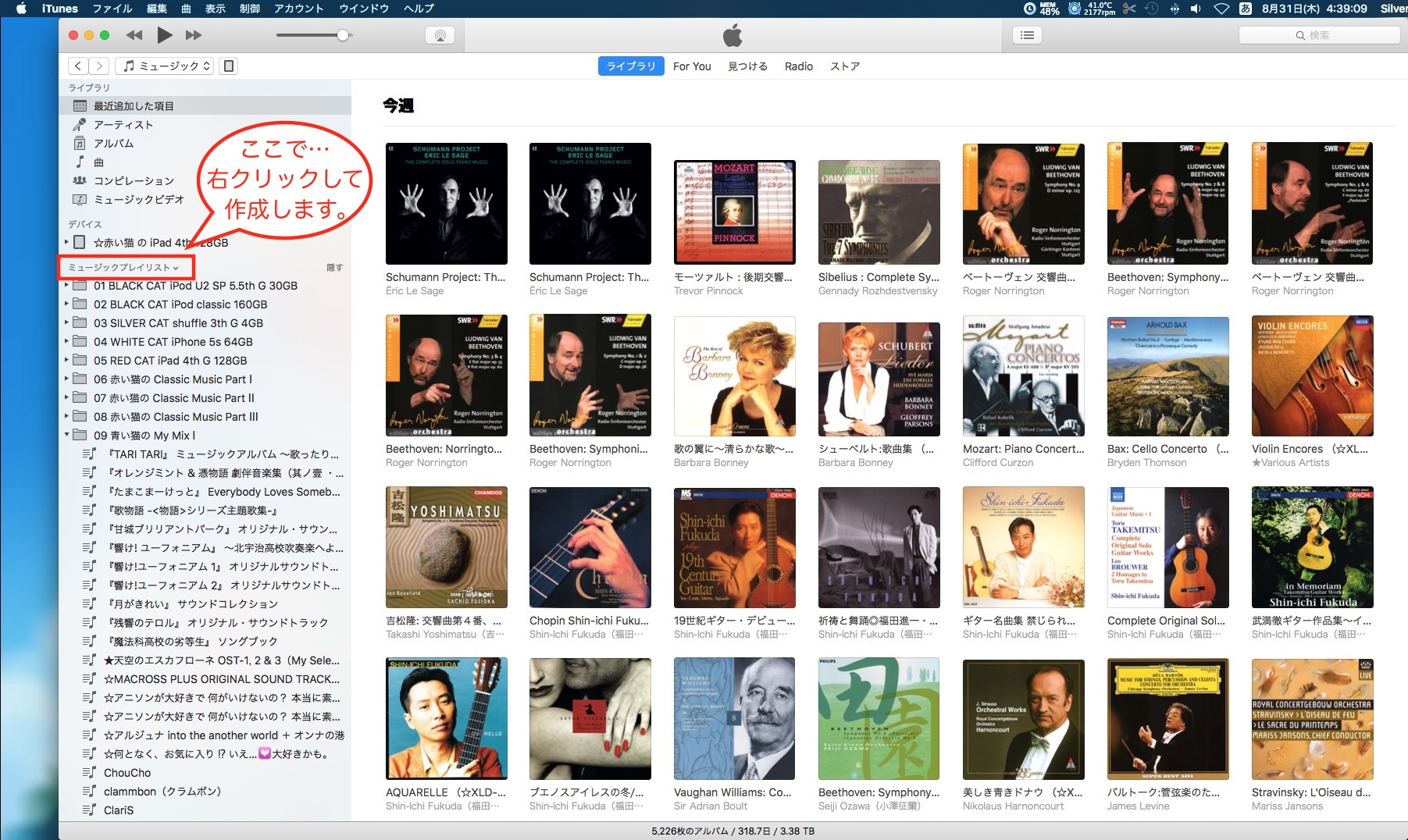This screenshot has height=840, width=1408.
Task: Open the ChouCho playlist
Action: [x=205, y=773]
